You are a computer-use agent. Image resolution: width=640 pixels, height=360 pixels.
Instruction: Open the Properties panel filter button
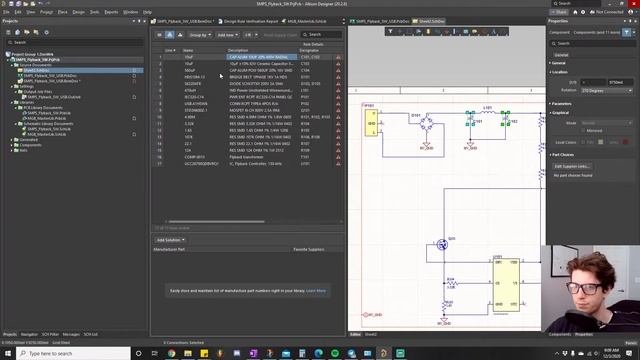(627, 32)
